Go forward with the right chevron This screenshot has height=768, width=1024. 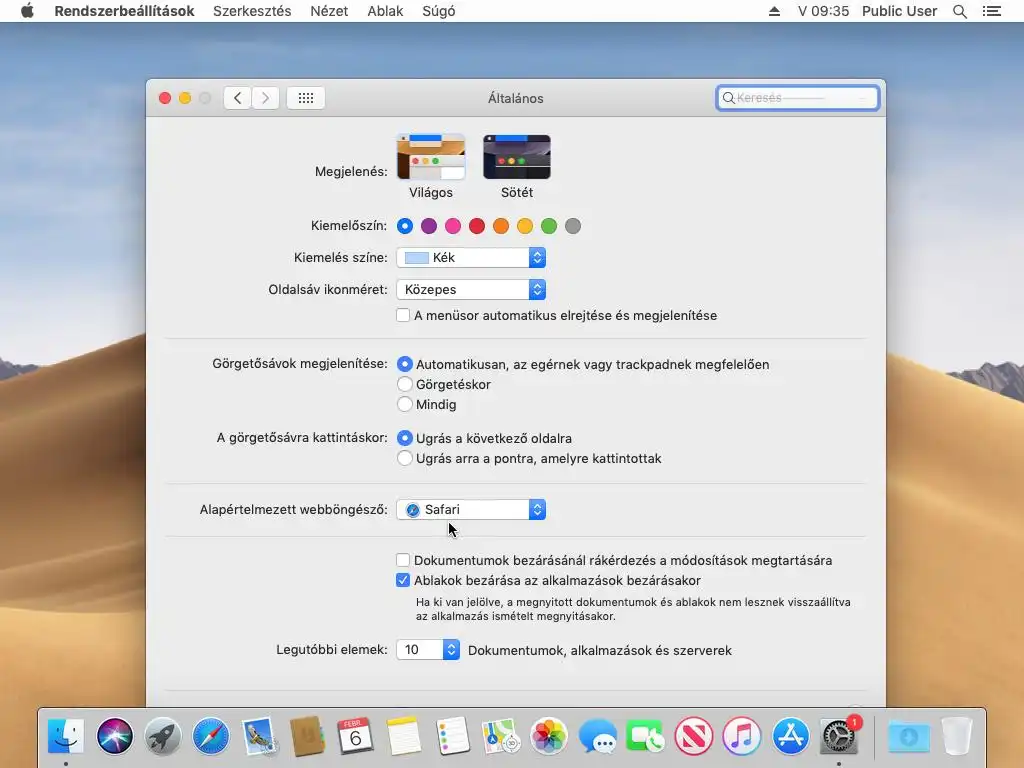point(266,98)
